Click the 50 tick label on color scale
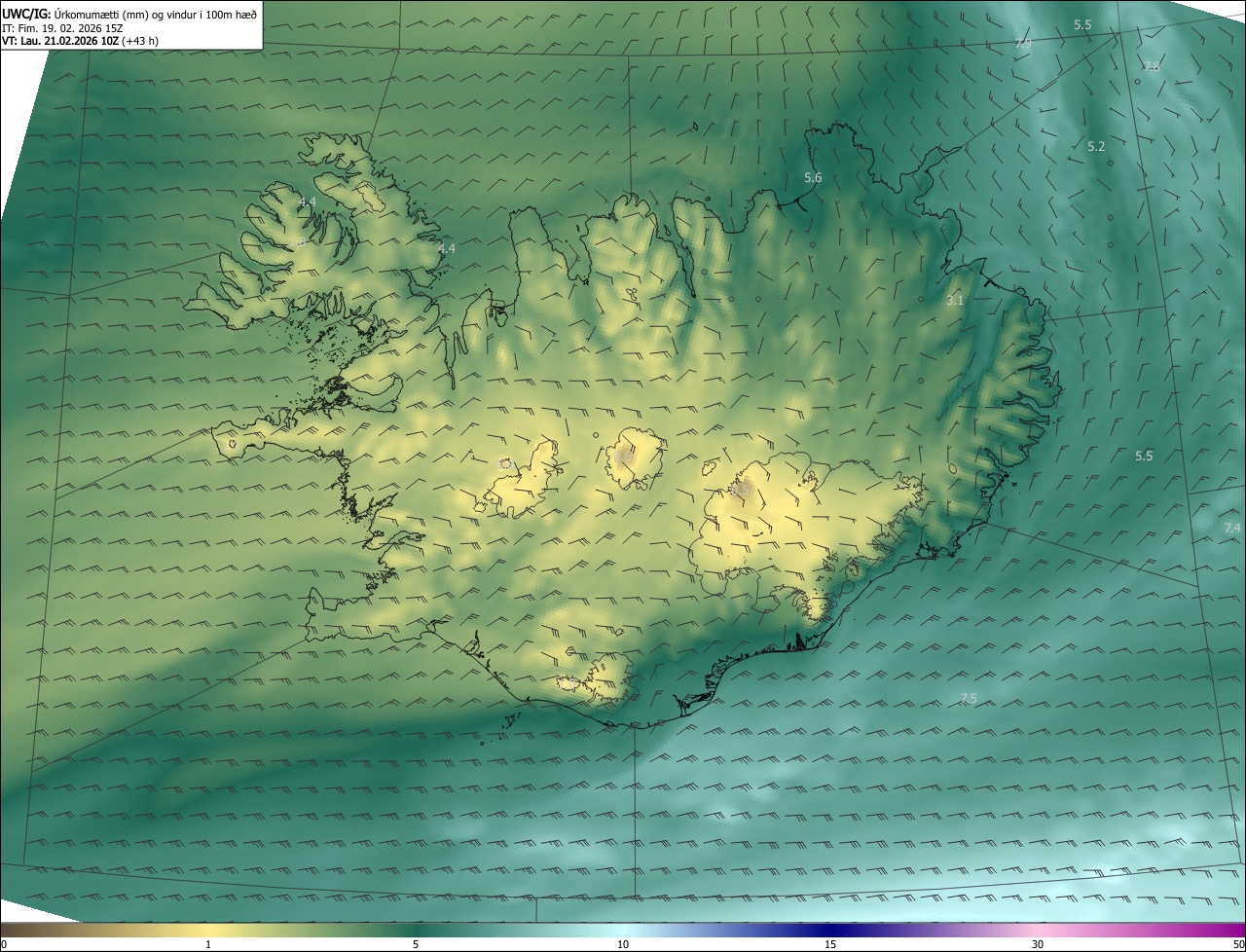The height and width of the screenshot is (952, 1246). pos(1238,944)
